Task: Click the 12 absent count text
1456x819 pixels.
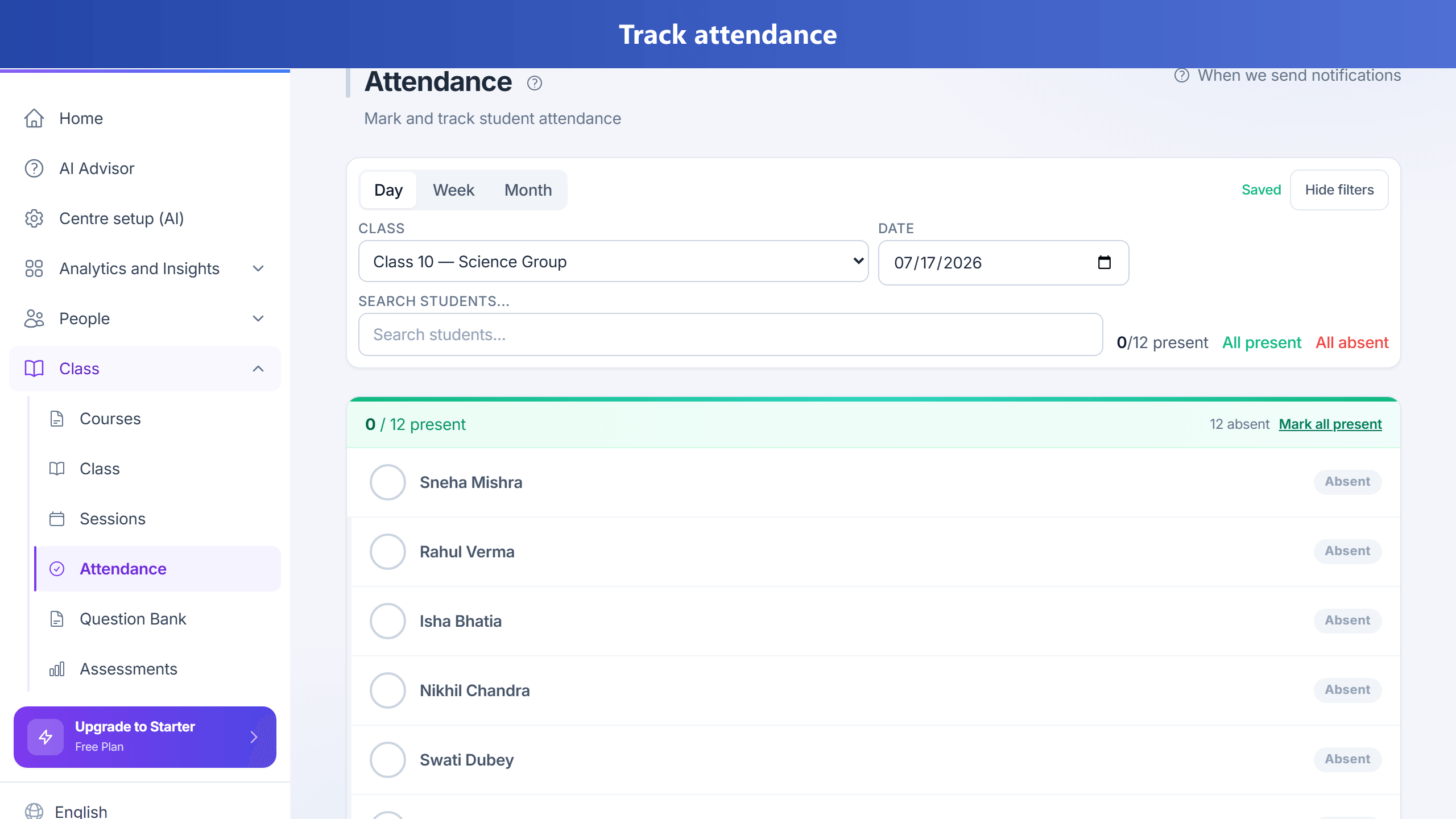Action: (x=1239, y=424)
